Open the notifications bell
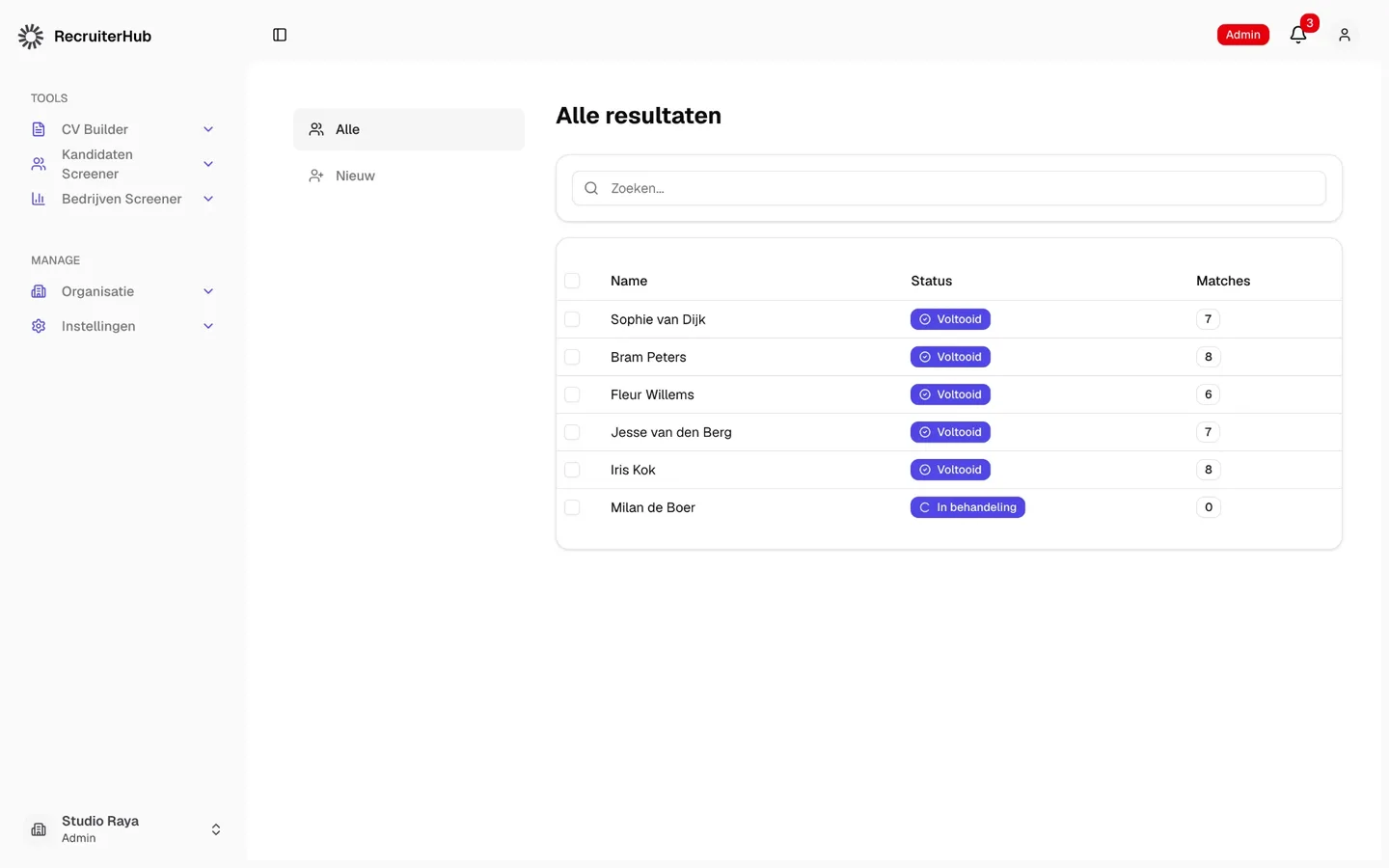The image size is (1389, 868). tap(1298, 36)
